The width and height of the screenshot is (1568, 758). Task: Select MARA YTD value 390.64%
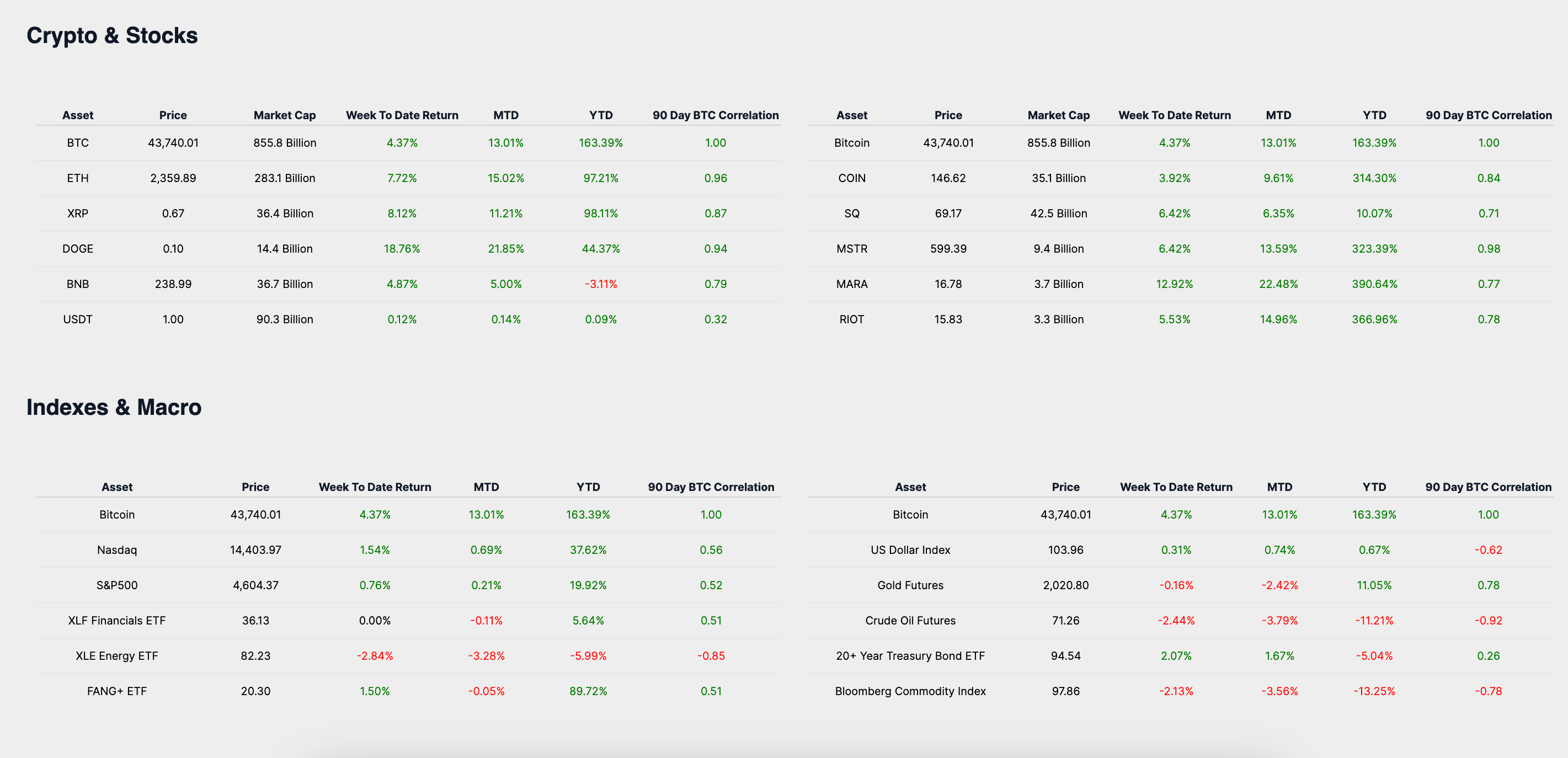(x=1374, y=284)
